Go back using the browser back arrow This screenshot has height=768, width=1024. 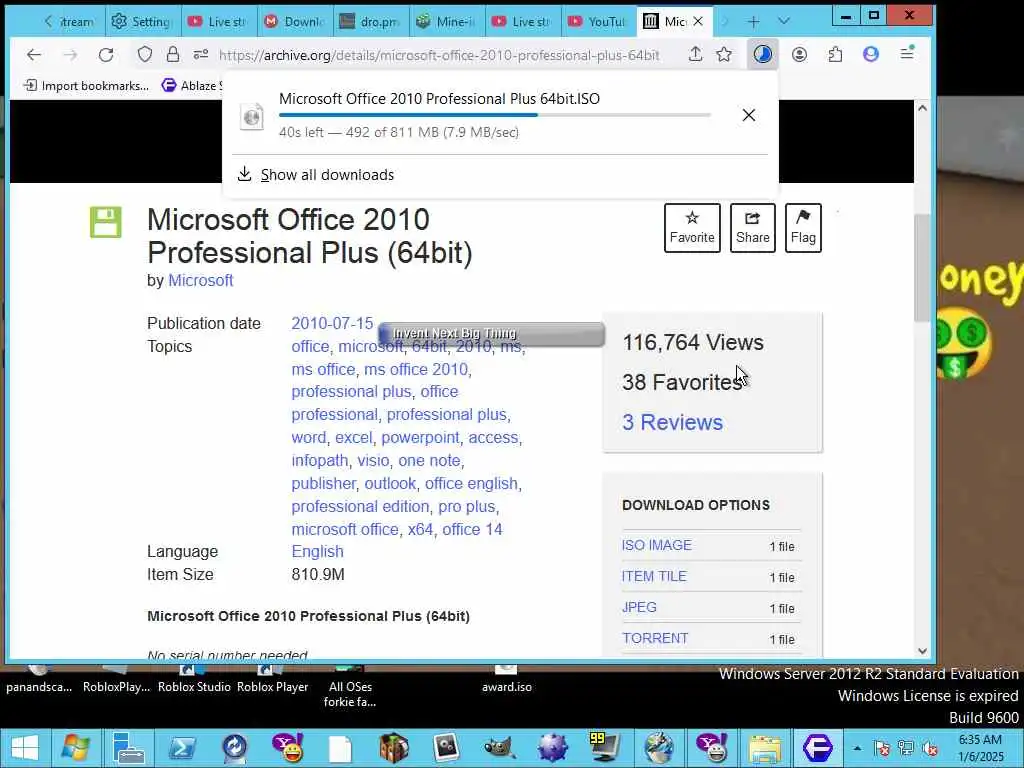[x=34, y=55]
